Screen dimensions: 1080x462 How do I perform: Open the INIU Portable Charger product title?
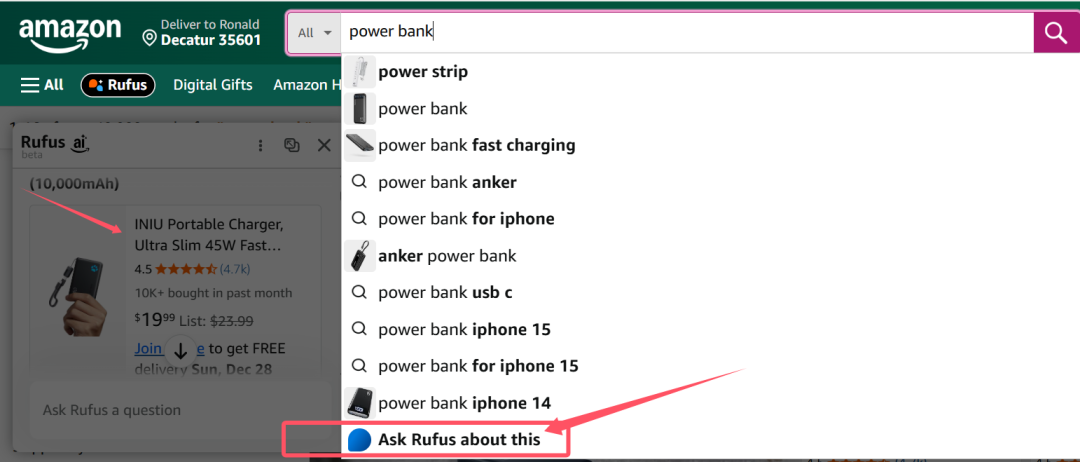pyautogui.click(x=208, y=234)
